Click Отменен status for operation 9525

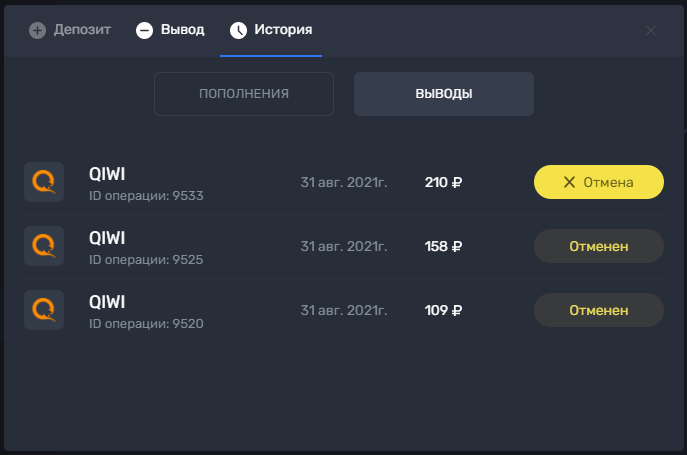(598, 246)
